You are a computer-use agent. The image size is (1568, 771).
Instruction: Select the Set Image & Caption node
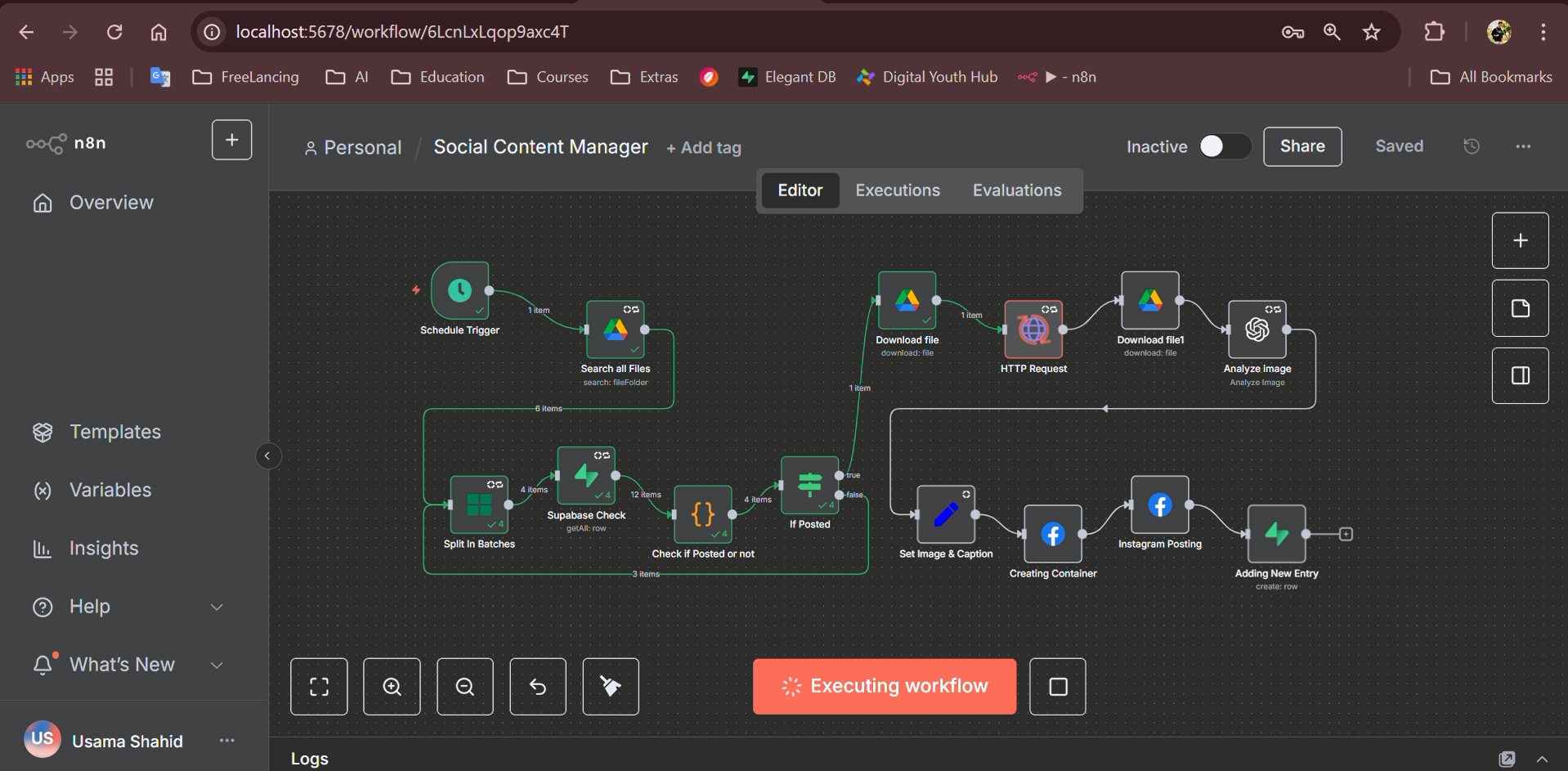[946, 514]
